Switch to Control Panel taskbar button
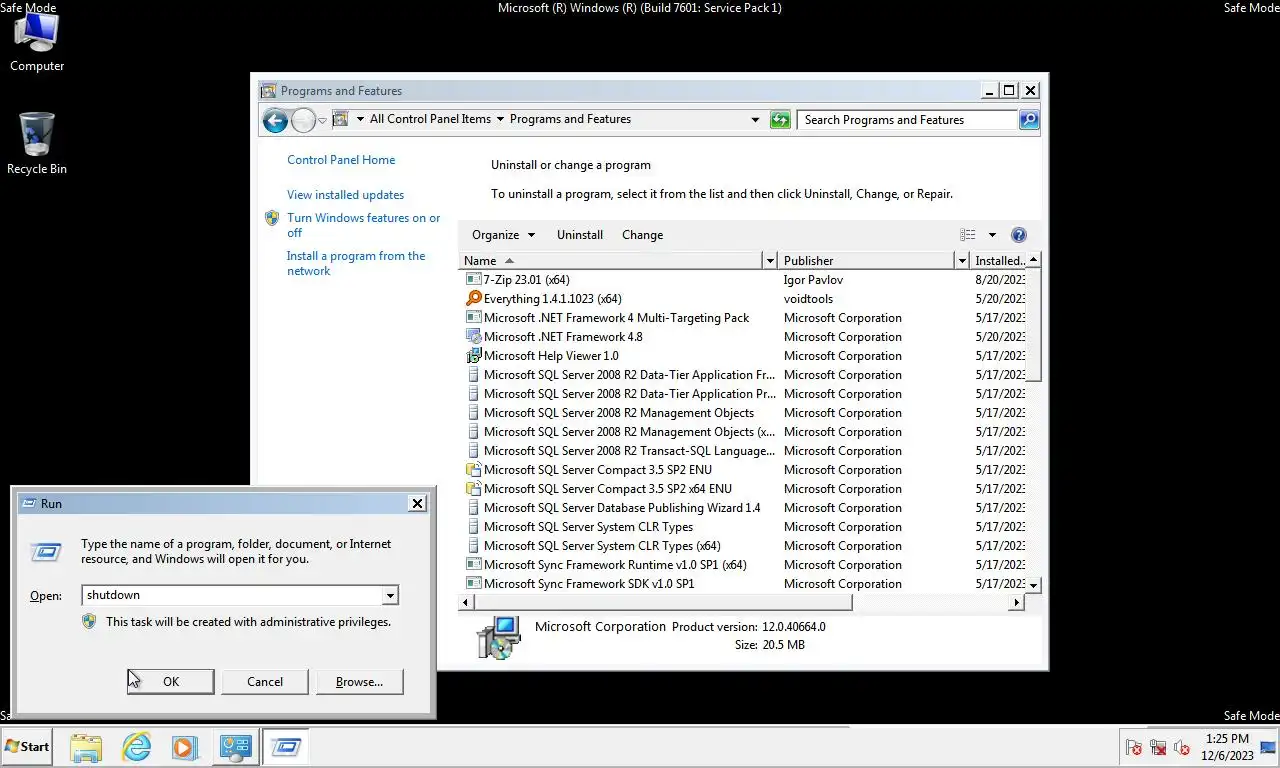This screenshot has height=768, width=1280. point(236,747)
